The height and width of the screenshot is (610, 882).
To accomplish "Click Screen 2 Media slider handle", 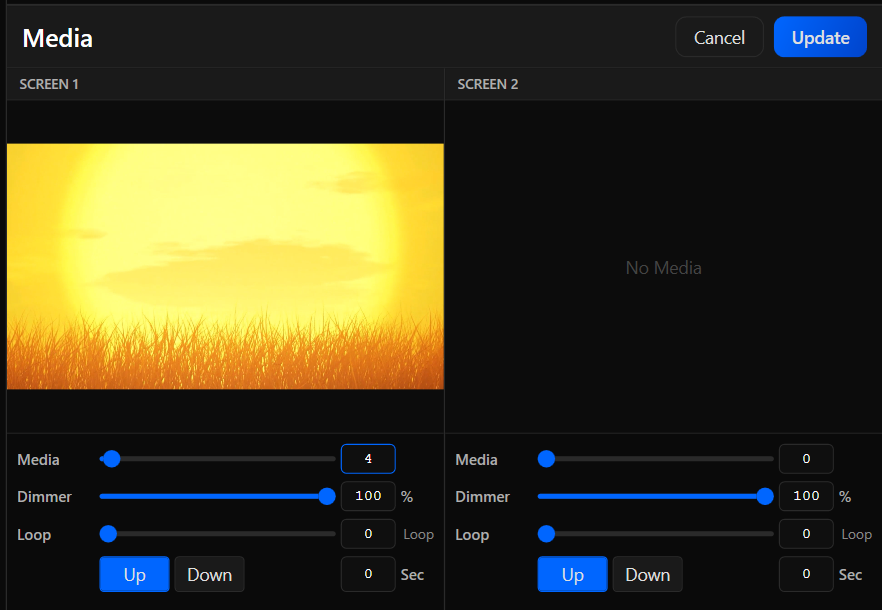I will (x=546, y=459).
